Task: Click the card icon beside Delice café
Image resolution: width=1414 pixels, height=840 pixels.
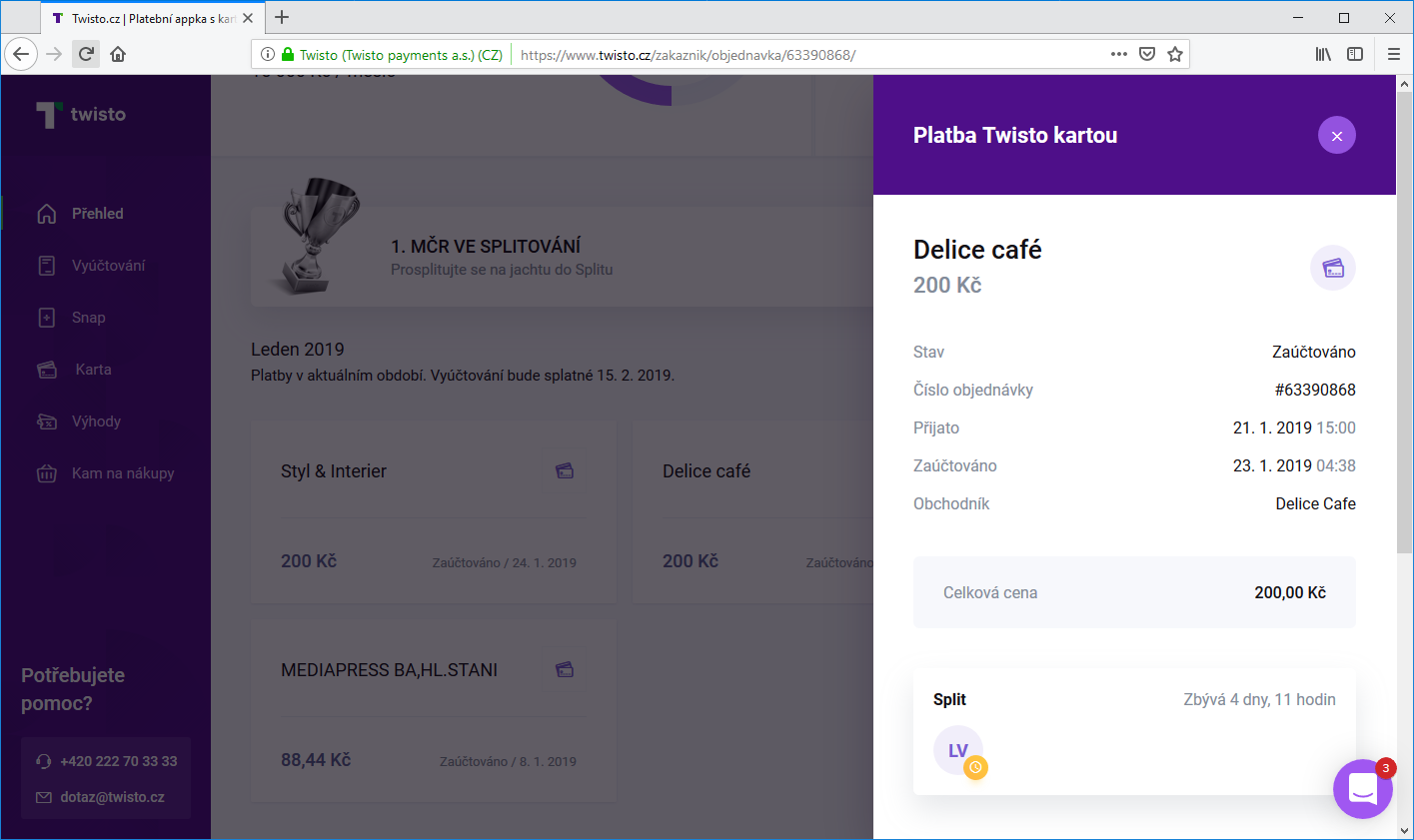Action: (x=1333, y=268)
